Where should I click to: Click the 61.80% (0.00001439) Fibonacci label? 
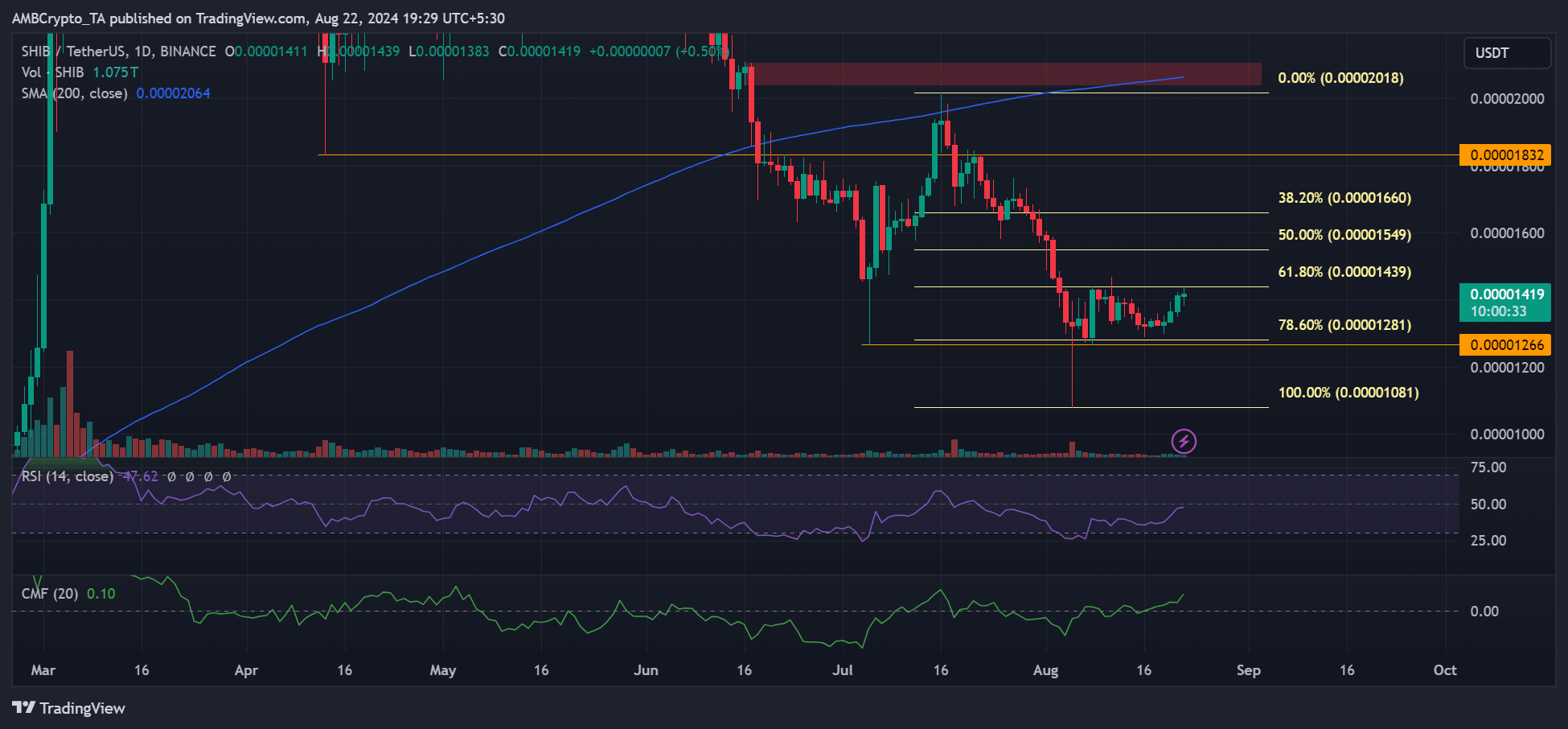(1344, 272)
